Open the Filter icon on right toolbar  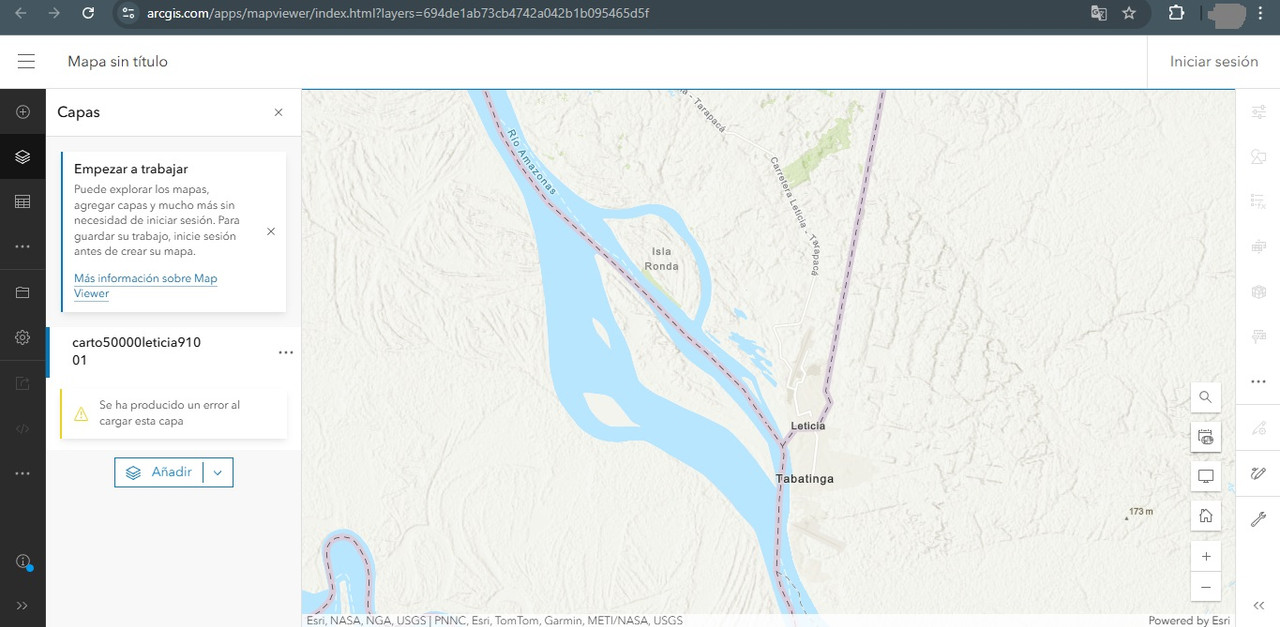(1259, 202)
